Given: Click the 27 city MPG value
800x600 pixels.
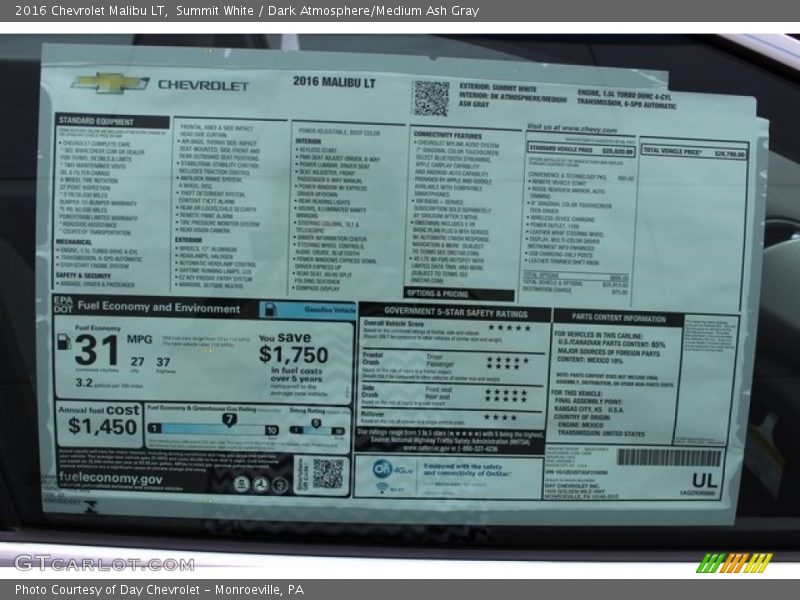Looking at the screenshot, I should click(137, 362).
